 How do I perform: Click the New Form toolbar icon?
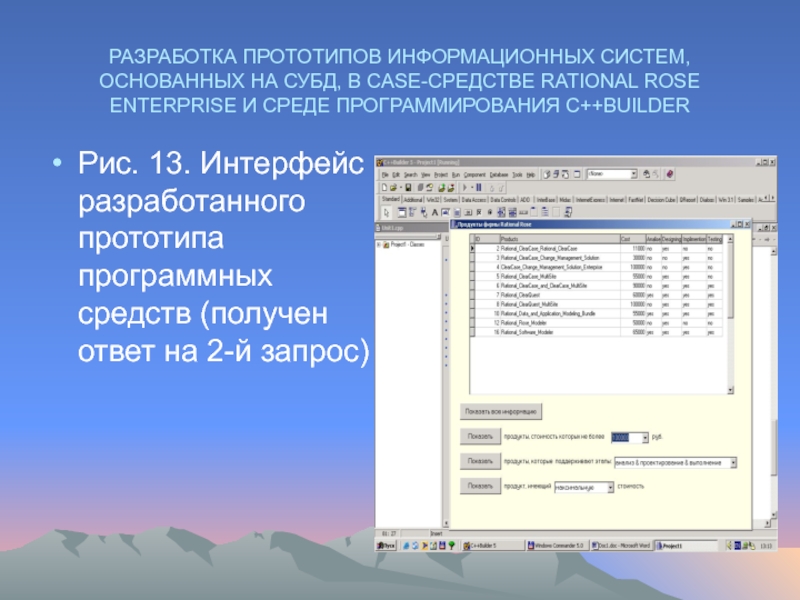(x=577, y=174)
